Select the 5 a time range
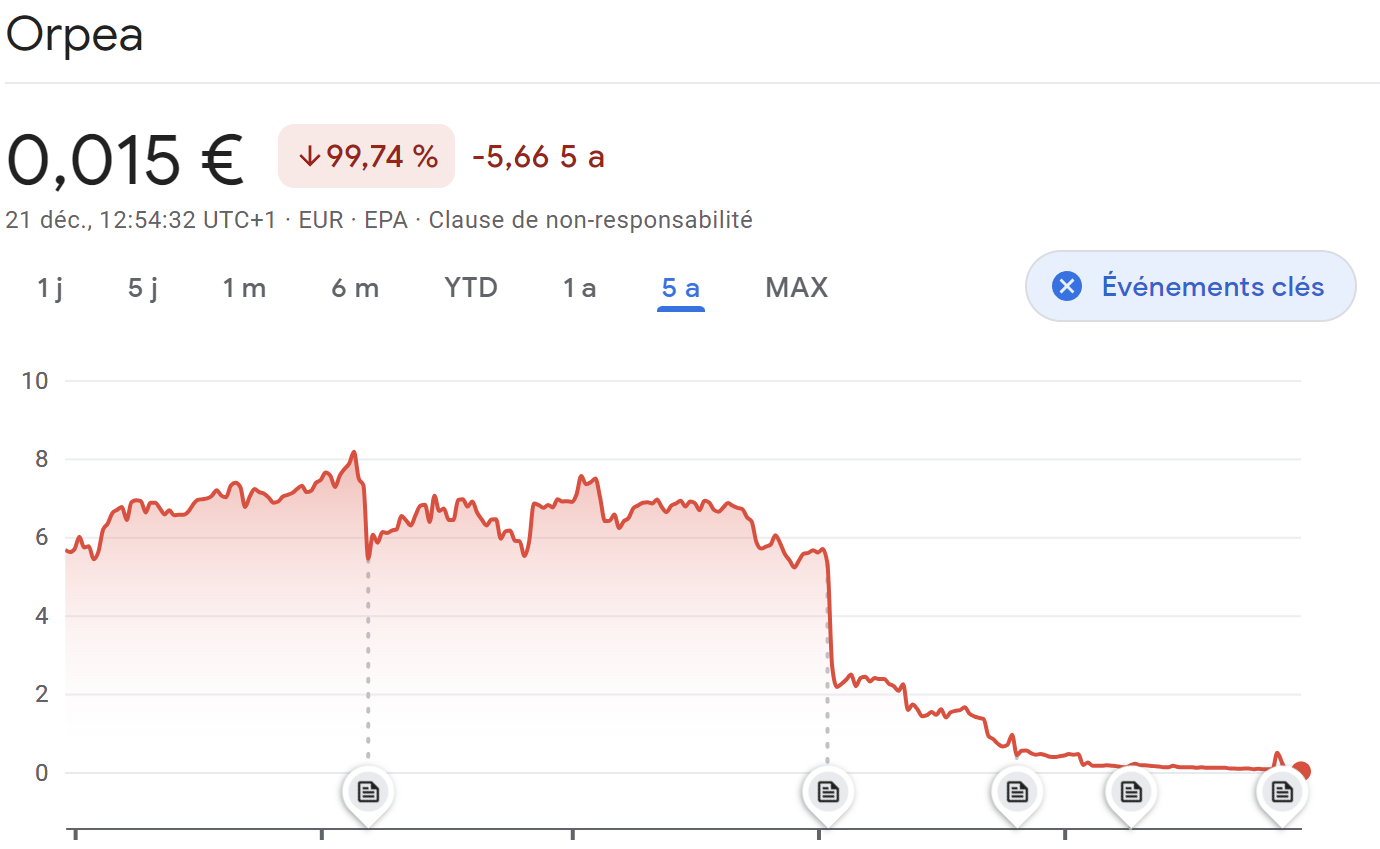The width and height of the screenshot is (1380, 849). pyautogui.click(x=681, y=288)
